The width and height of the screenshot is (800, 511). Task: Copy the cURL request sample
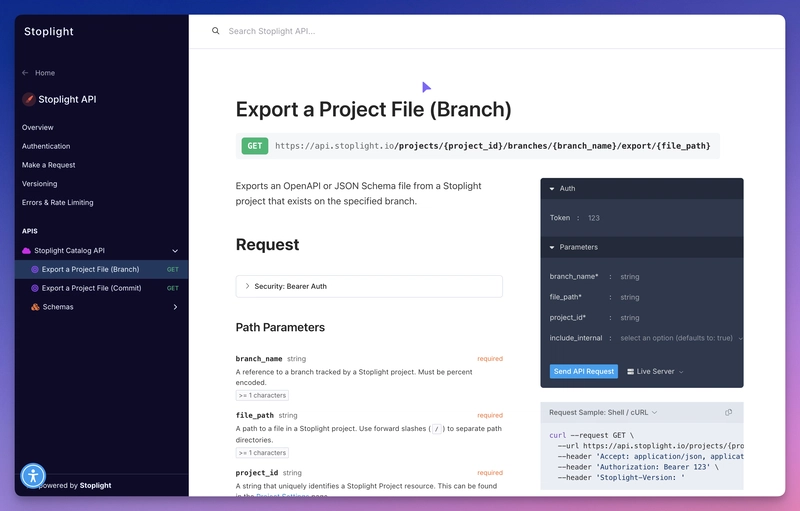(729, 412)
